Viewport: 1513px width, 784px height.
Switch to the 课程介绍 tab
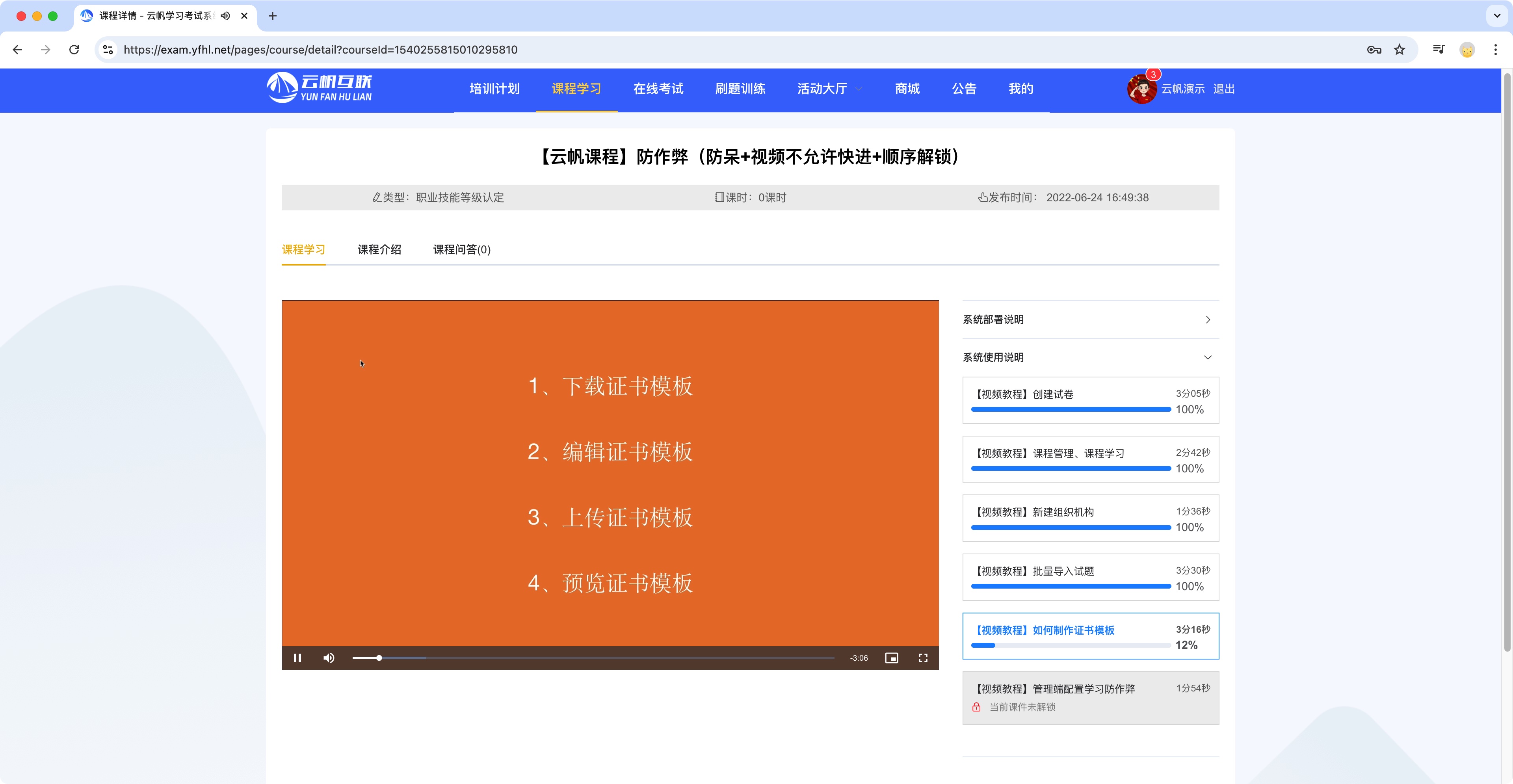pos(379,250)
